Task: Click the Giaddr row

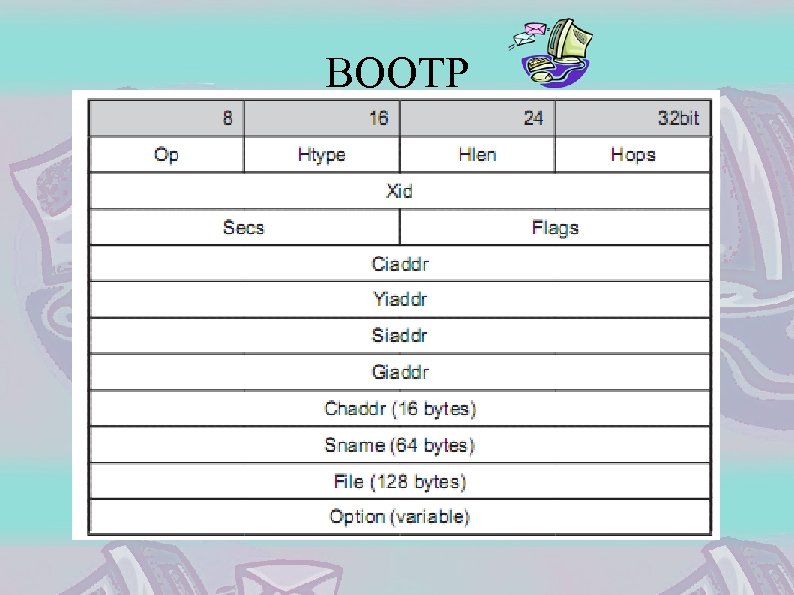Action: coord(399,372)
